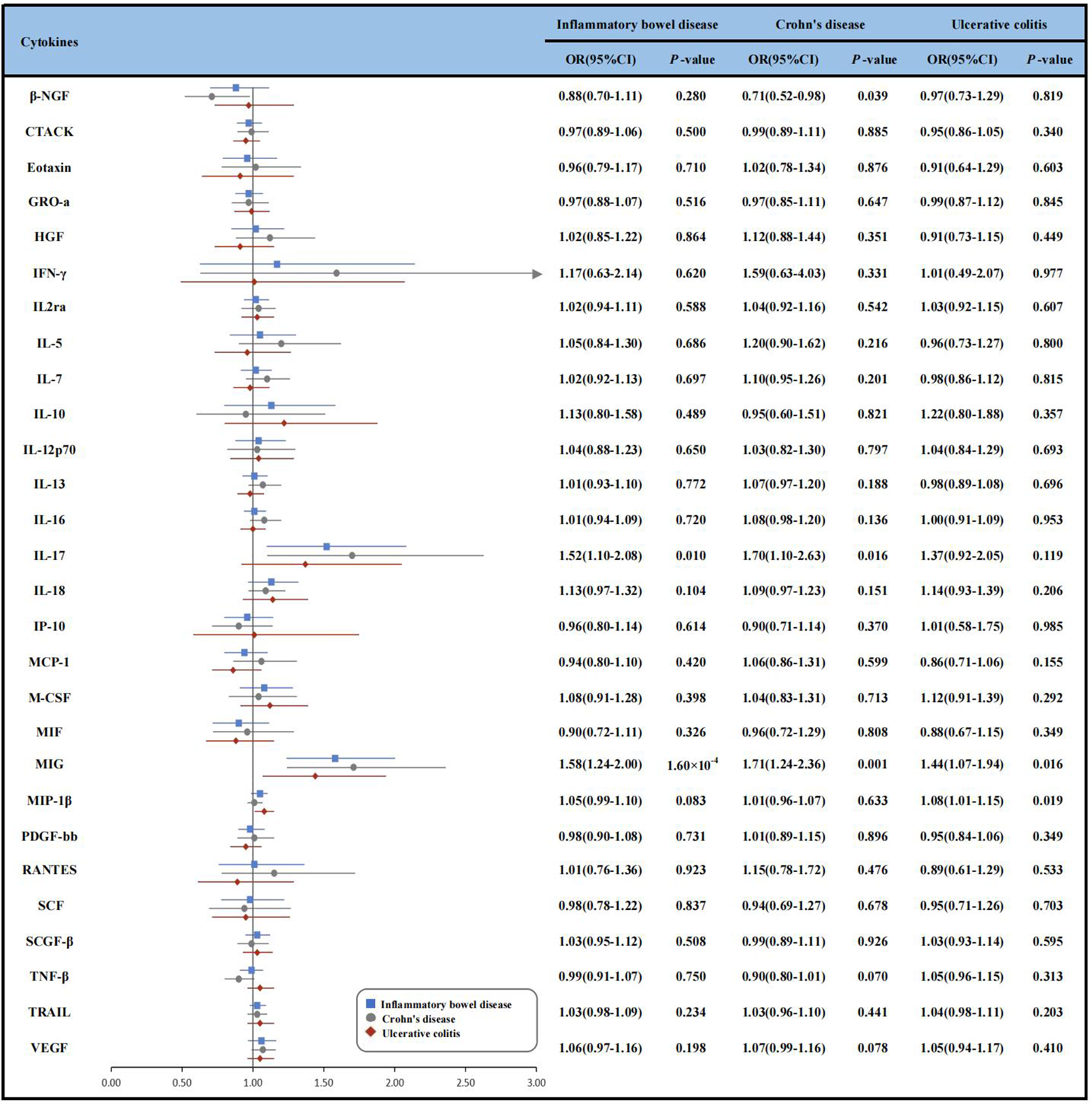This screenshot has width=1092, height=1104.
Task: Click the Cytokines column header
Action: coord(50,42)
